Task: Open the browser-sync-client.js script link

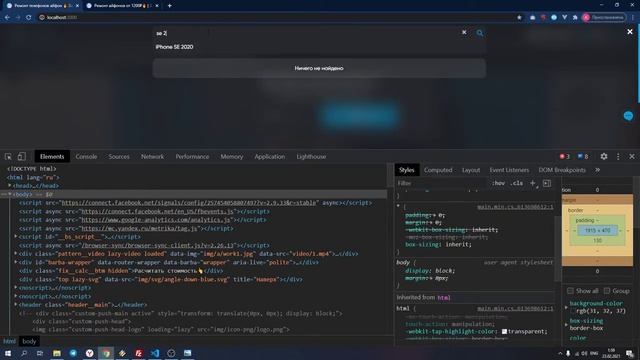Action: pyautogui.click(x=158, y=245)
